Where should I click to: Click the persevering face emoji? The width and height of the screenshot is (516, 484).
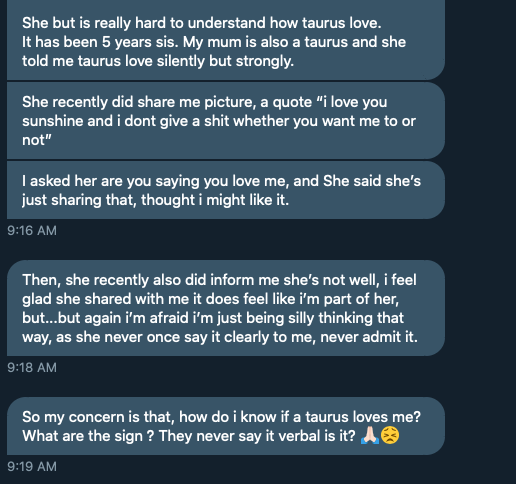pos(390,435)
